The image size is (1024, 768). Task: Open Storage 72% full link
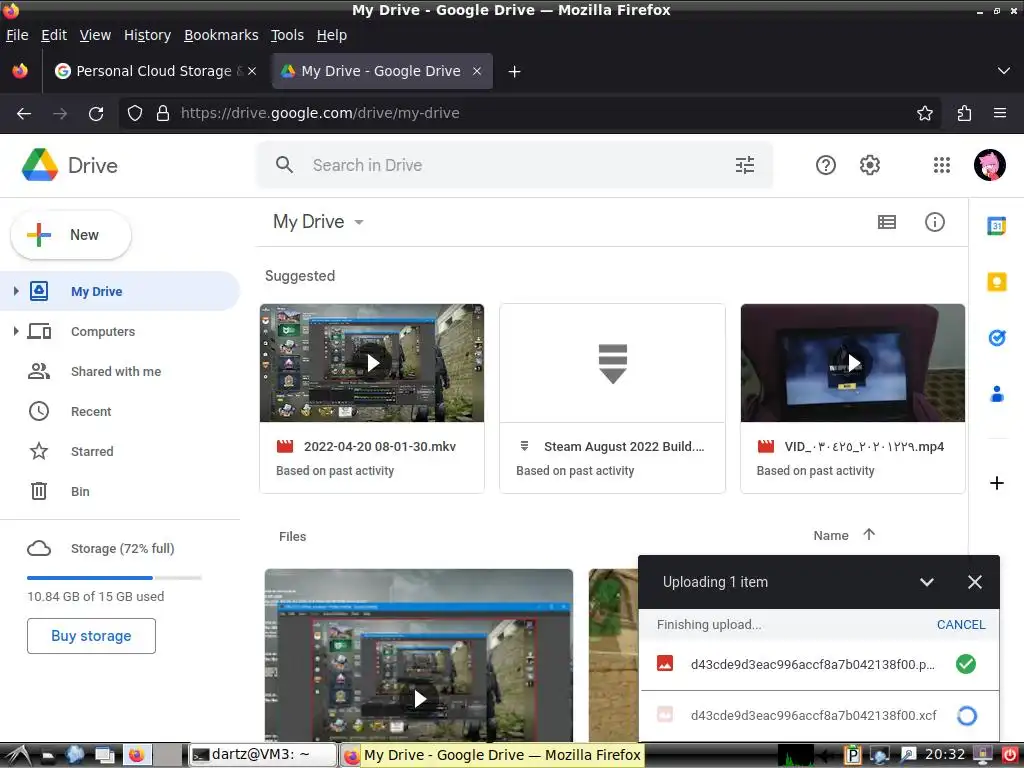(122, 549)
